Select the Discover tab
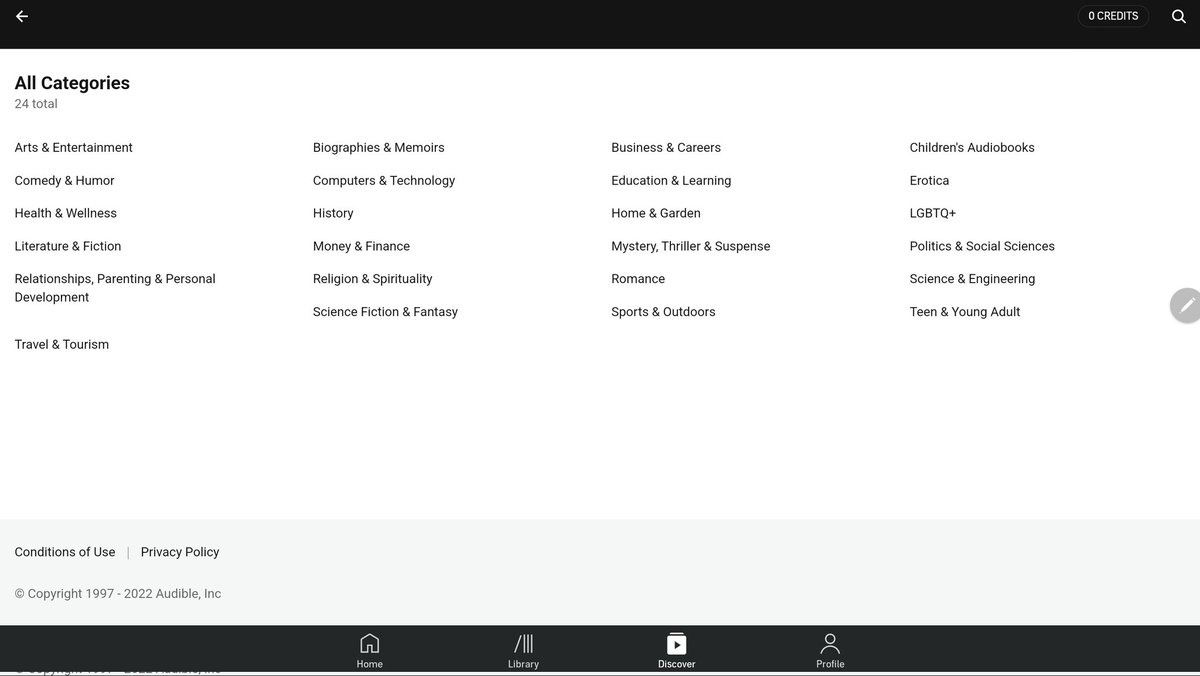Viewport: 1200px width, 676px height. click(677, 651)
